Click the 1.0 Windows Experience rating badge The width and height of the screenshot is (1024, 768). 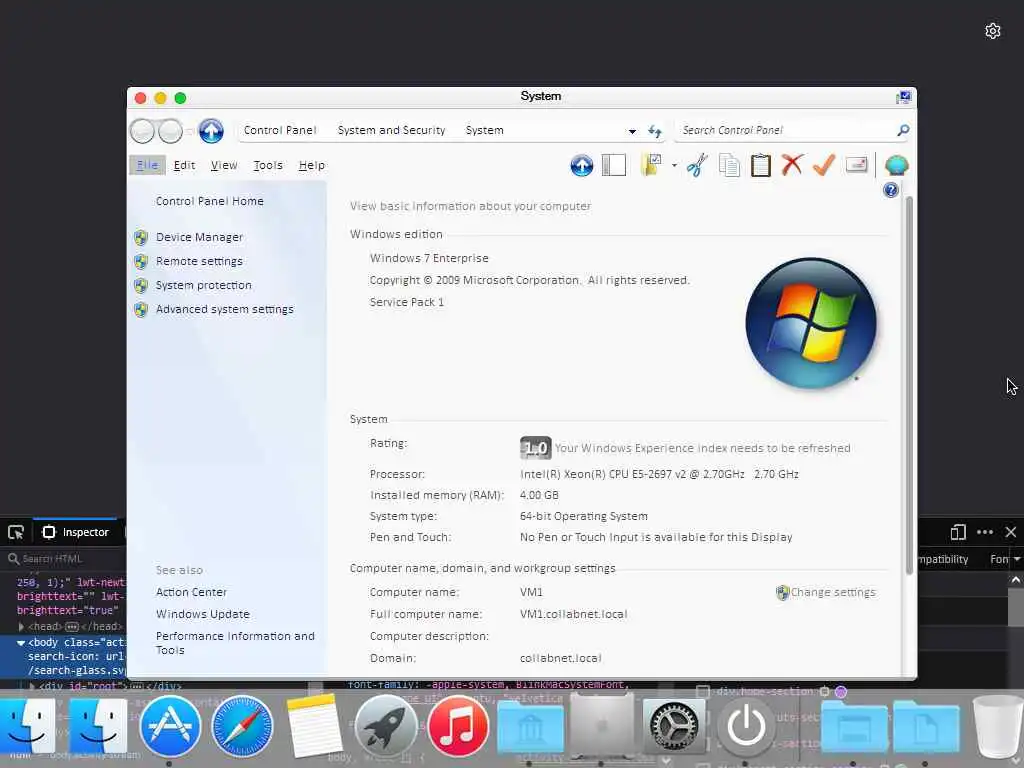coord(536,448)
